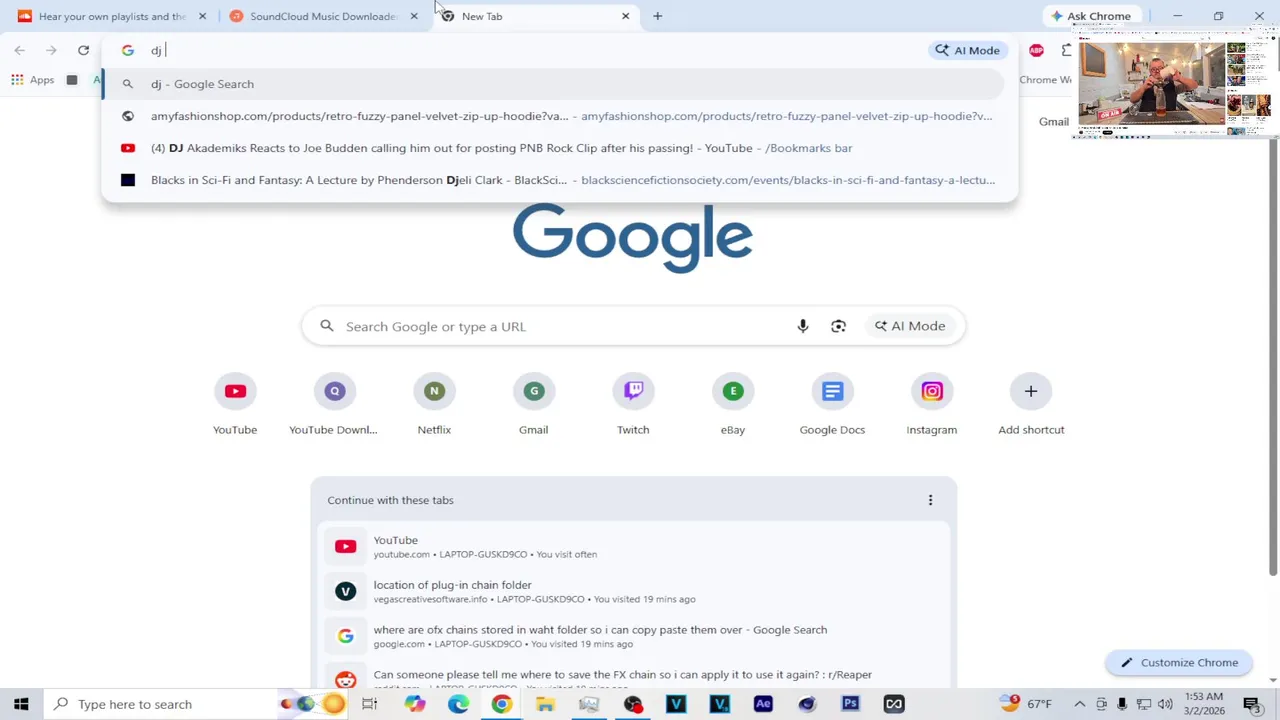Select the 'dj - Google Search' suggestion
The image size is (1280, 720).
[x=554, y=84]
